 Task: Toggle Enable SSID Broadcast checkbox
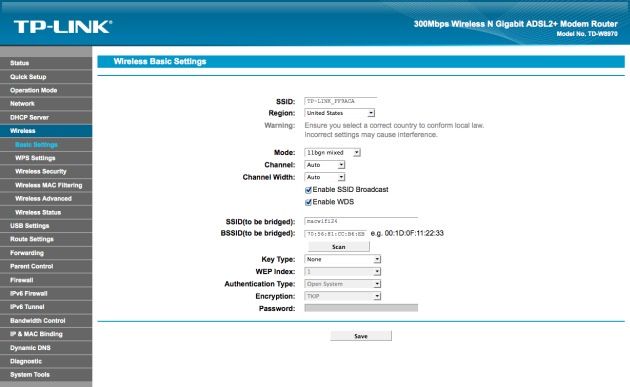click(x=308, y=190)
